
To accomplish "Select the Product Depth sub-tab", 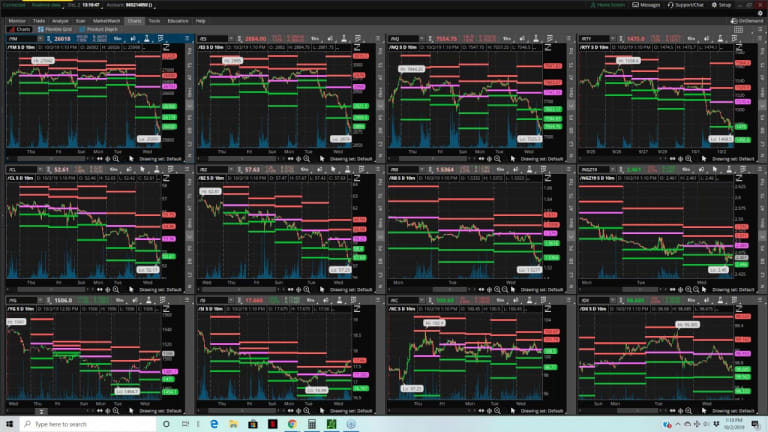I will pyautogui.click(x=98, y=29).
